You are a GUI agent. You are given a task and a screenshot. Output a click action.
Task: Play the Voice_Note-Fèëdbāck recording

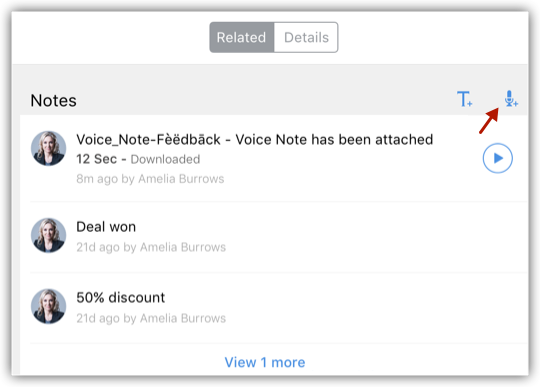click(498, 158)
